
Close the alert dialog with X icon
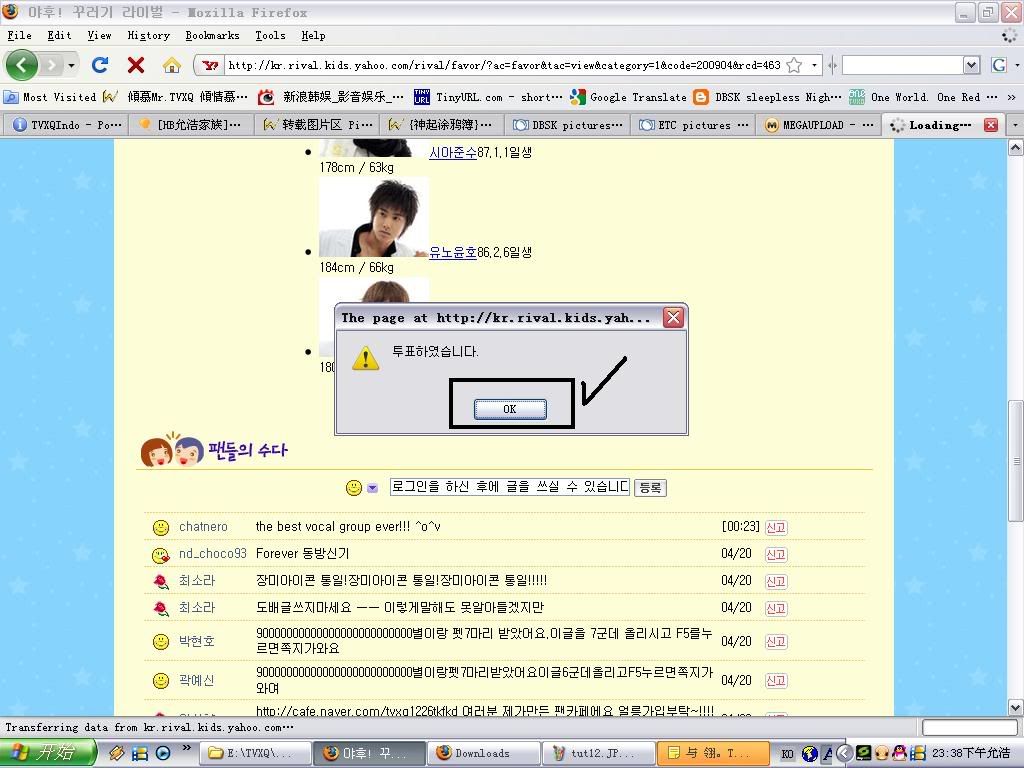click(674, 317)
